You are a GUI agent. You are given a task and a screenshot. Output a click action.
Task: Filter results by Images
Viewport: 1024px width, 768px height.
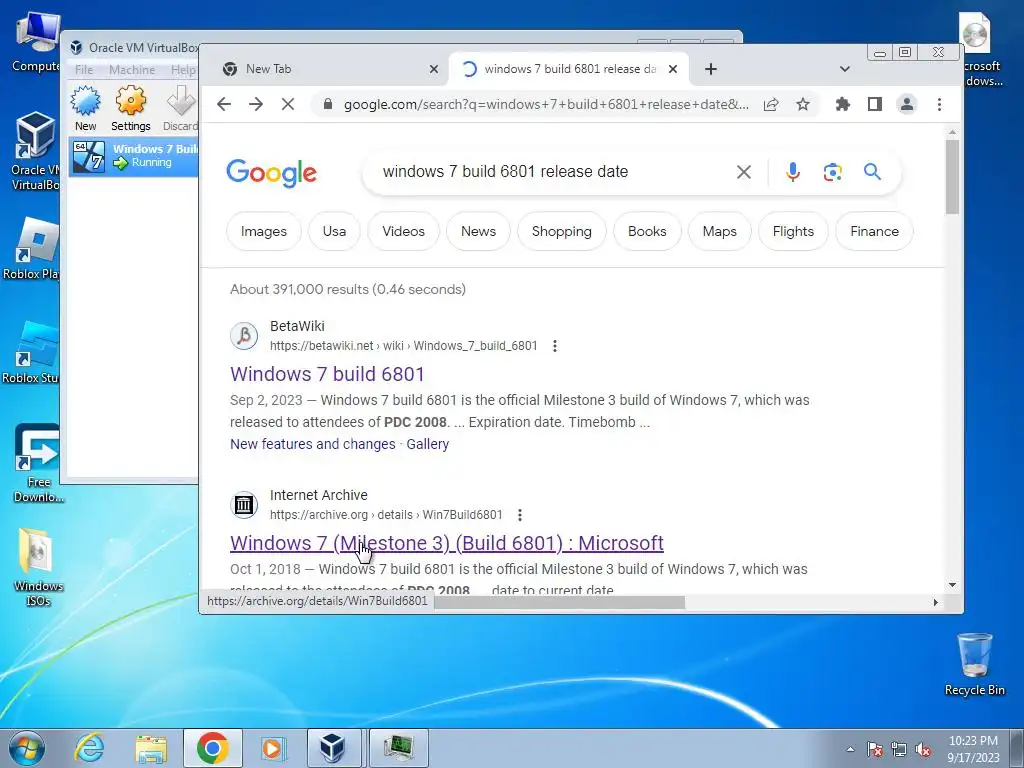click(x=264, y=231)
